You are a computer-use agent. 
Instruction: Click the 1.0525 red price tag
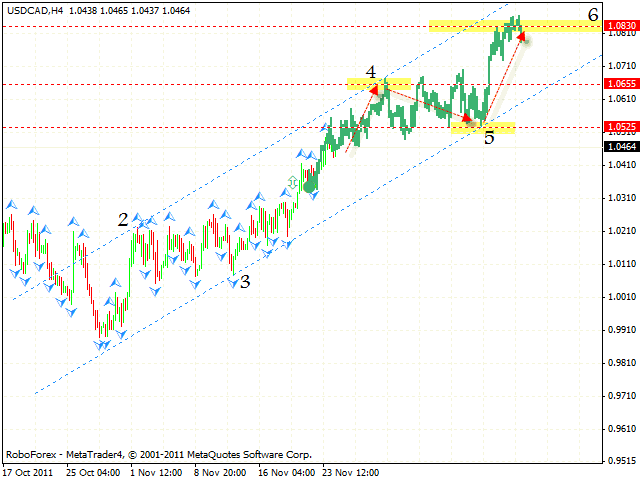click(x=620, y=127)
